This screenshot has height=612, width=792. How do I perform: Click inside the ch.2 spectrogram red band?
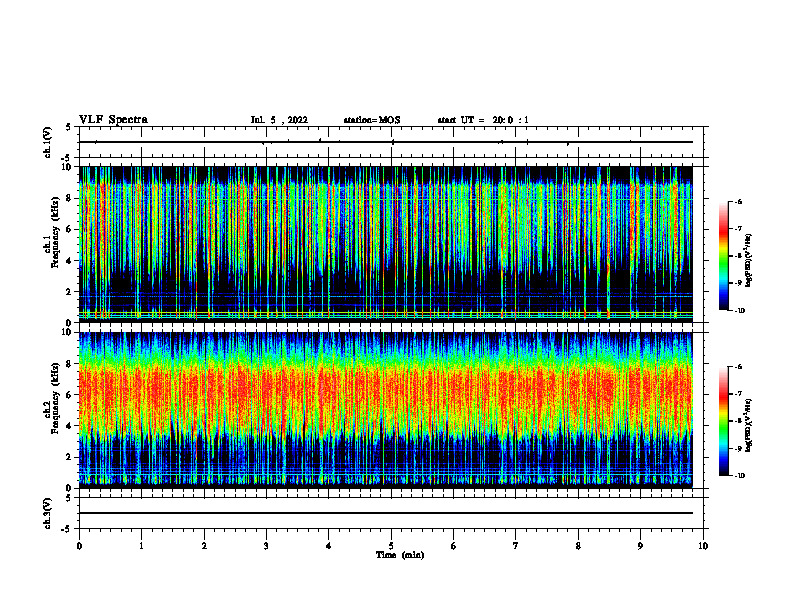386,394
